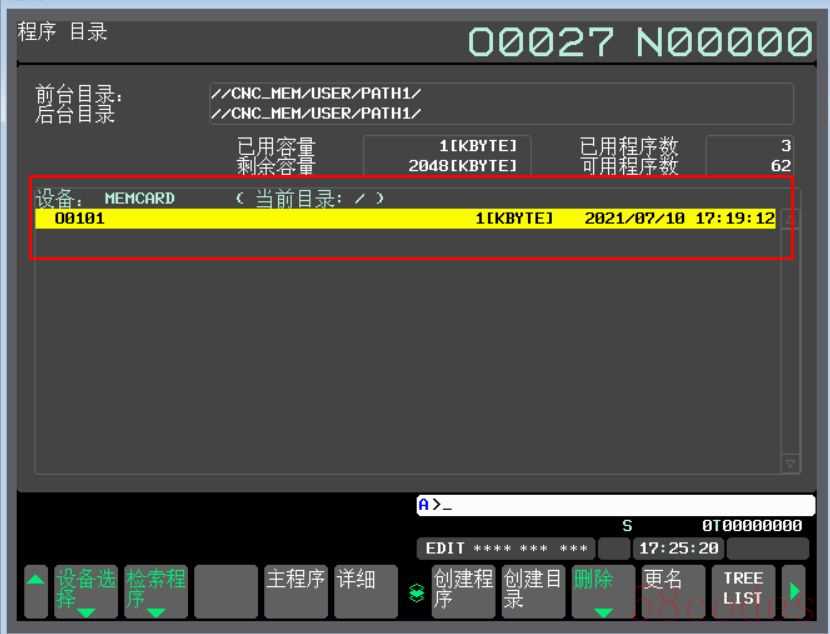Click the 当前目录 current directory label
The height and width of the screenshot is (634, 830).
click(299, 198)
